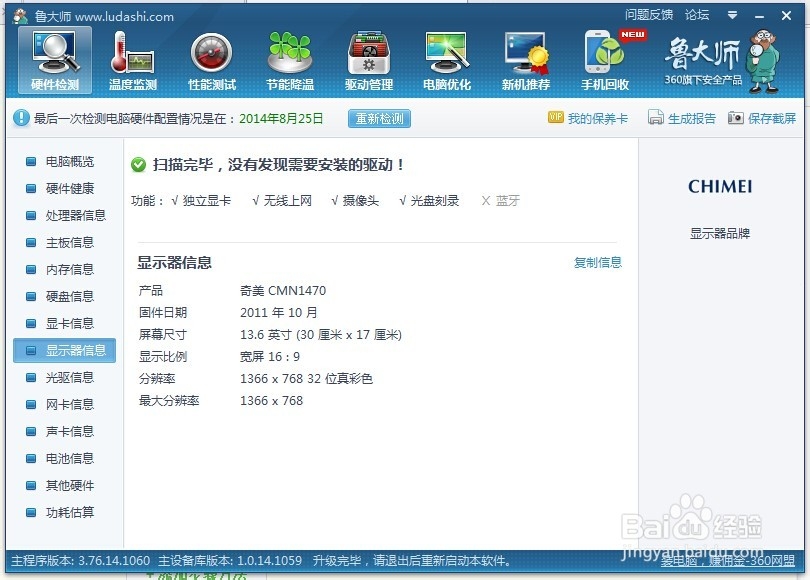Open the 驱动管理 driver manager
This screenshot has width=810, height=580.
tap(368, 58)
